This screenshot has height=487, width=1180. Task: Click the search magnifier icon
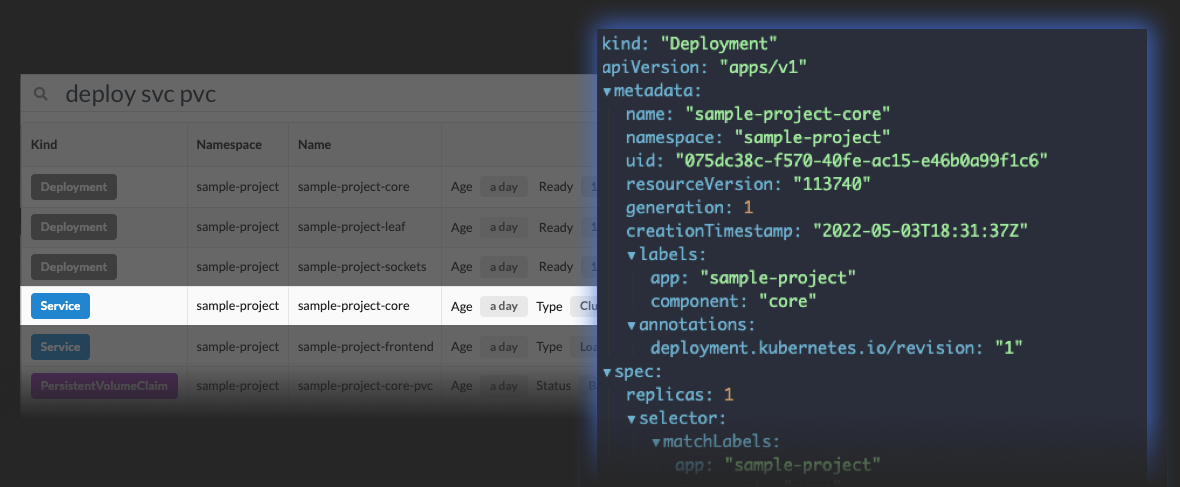point(41,94)
